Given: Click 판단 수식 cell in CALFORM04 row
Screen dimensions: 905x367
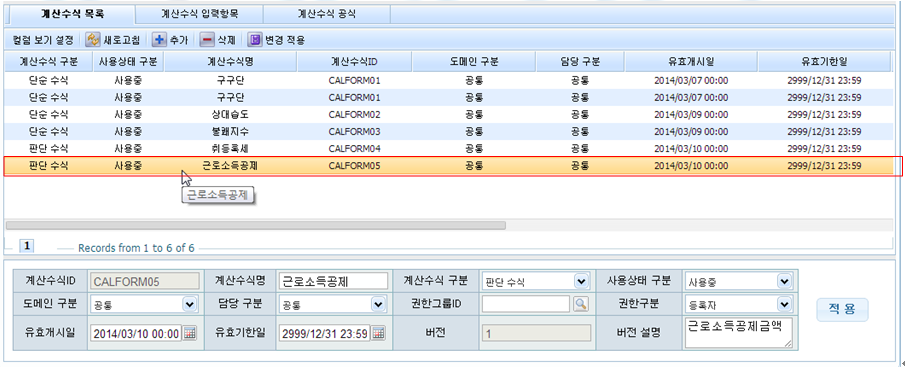Looking at the screenshot, I should point(48,149).
